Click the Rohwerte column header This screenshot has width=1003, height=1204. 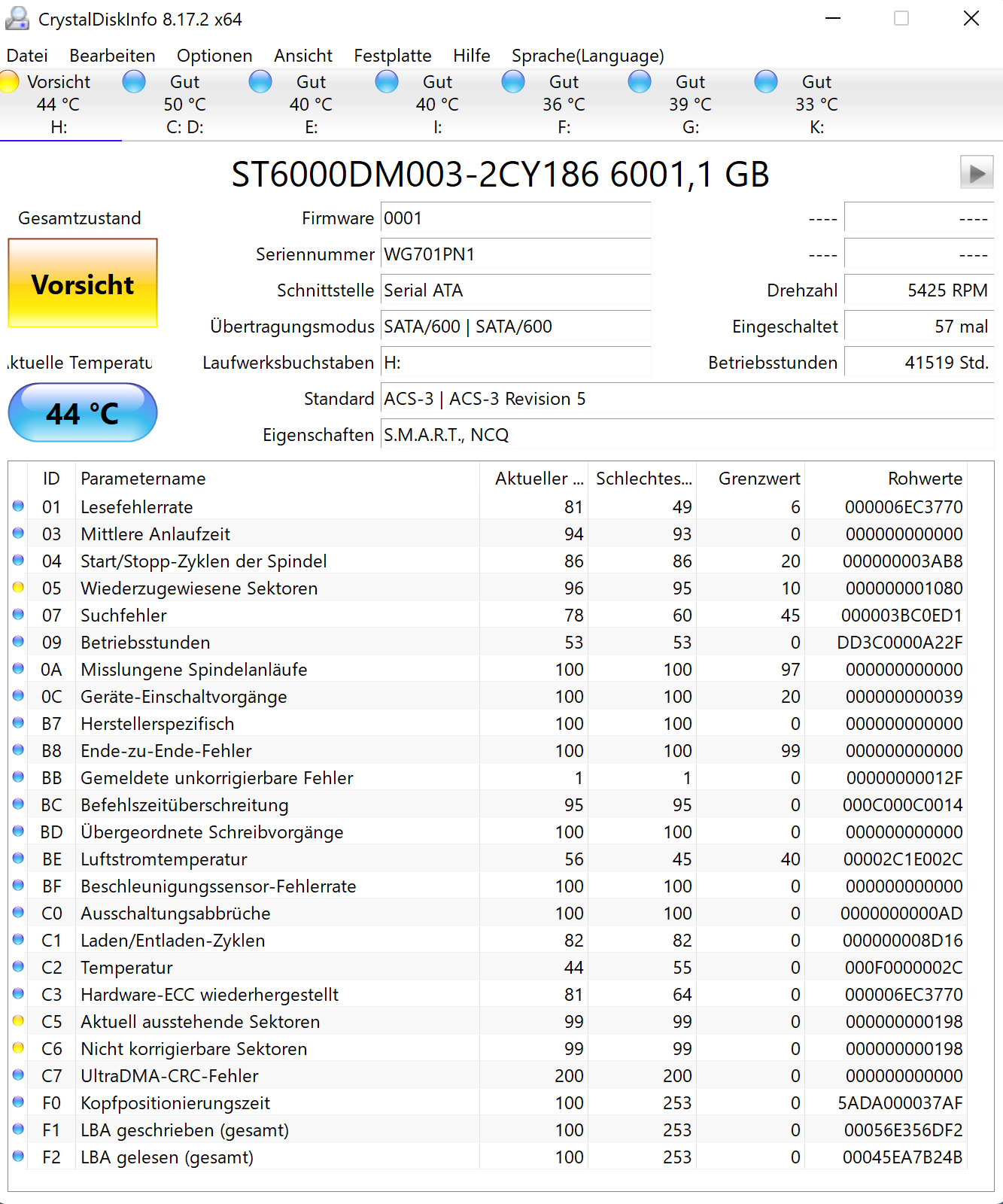tap(886, 479)
